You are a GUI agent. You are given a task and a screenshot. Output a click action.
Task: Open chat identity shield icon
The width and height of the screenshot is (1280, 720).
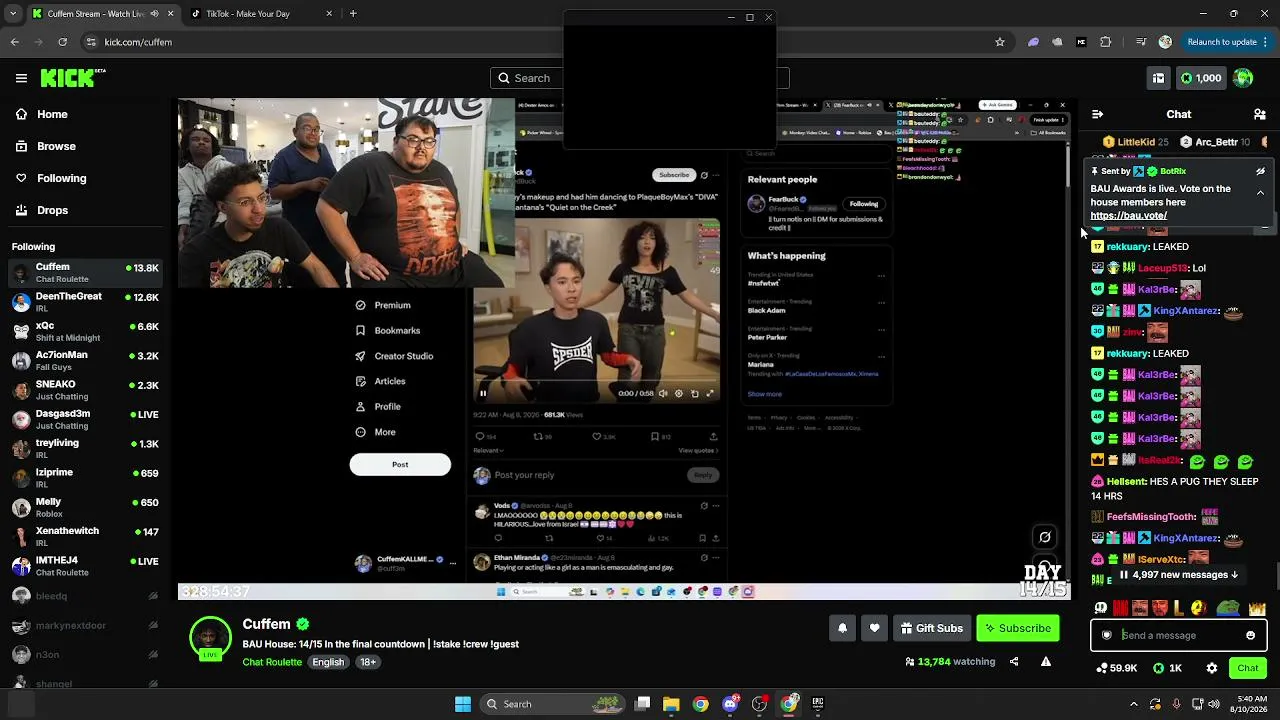(x=1107, y=635)
